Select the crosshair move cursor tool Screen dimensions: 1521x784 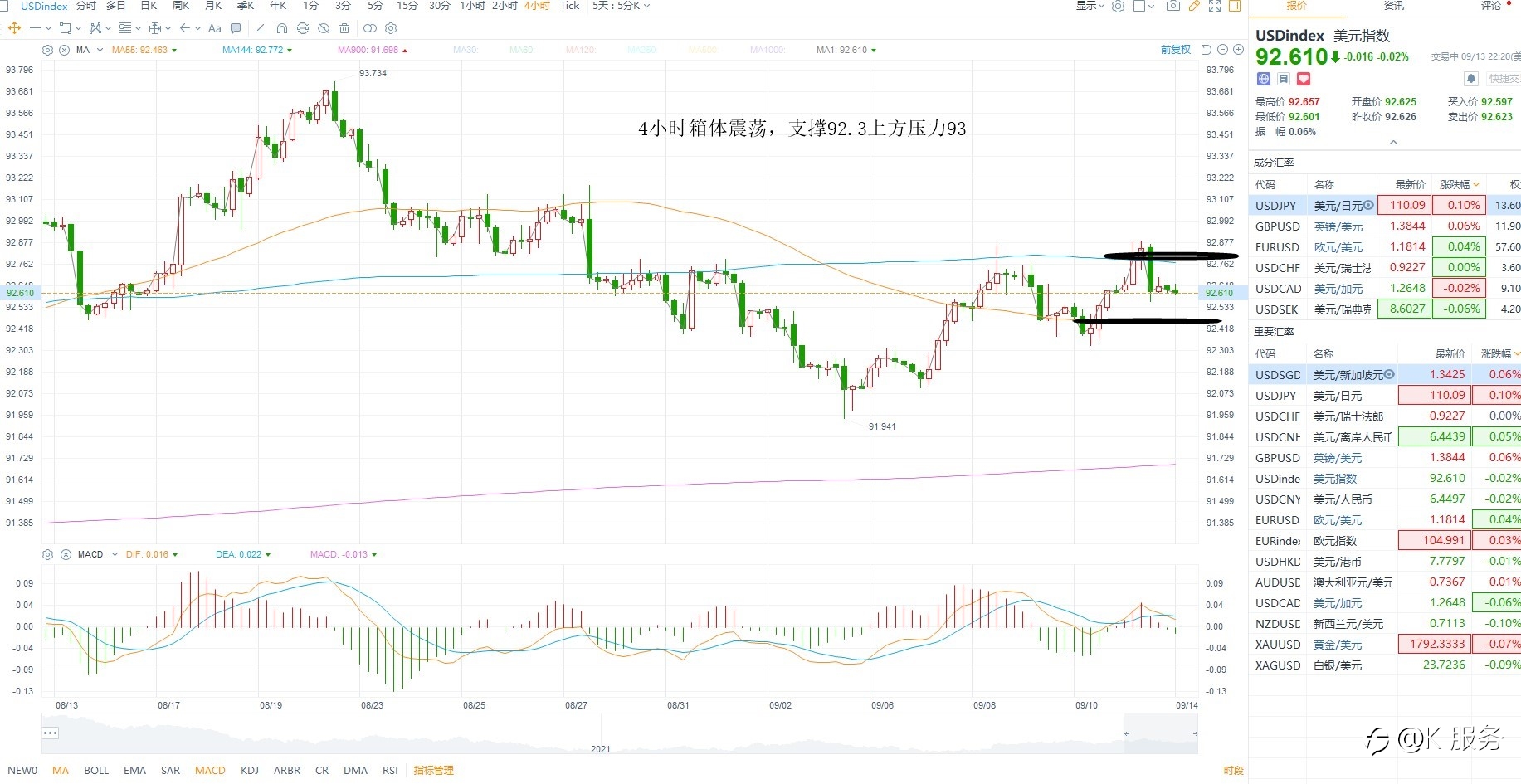click(14, 28)
